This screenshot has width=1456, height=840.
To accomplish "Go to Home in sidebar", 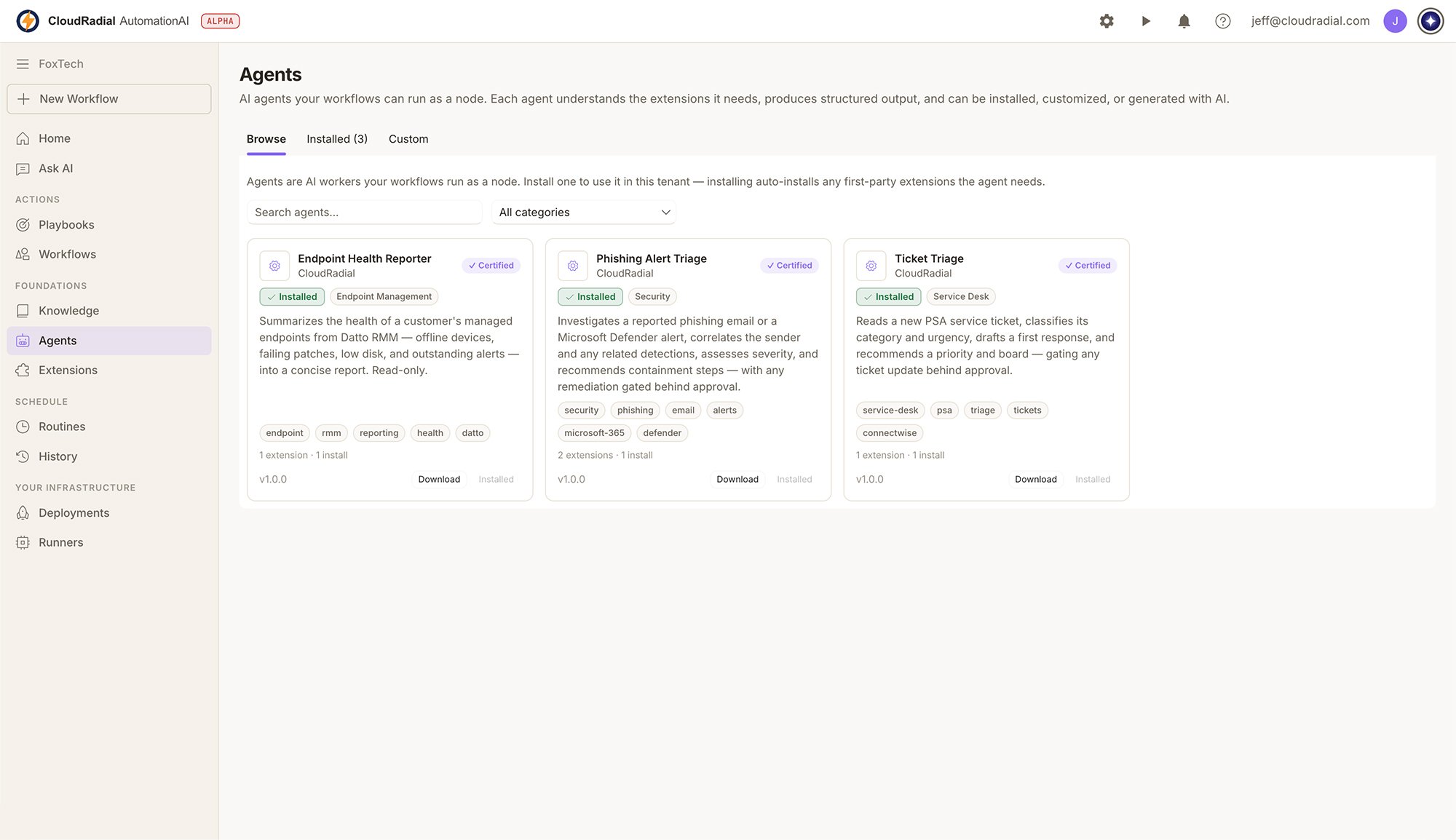I will pos(109,138).
